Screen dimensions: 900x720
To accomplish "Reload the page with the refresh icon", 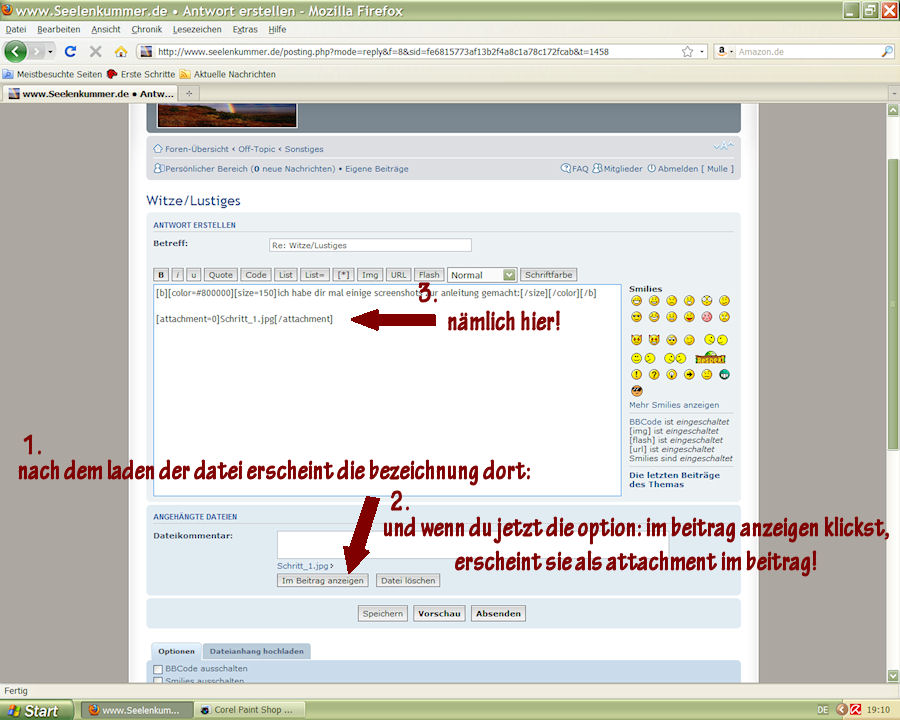I will (70, 51).
